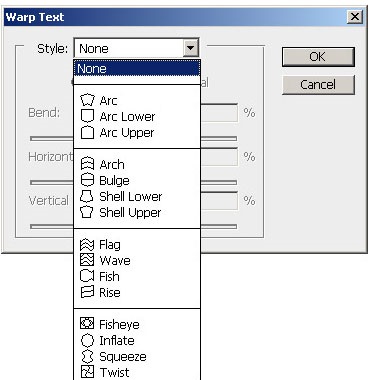Click the OK button

click(318, 57)
